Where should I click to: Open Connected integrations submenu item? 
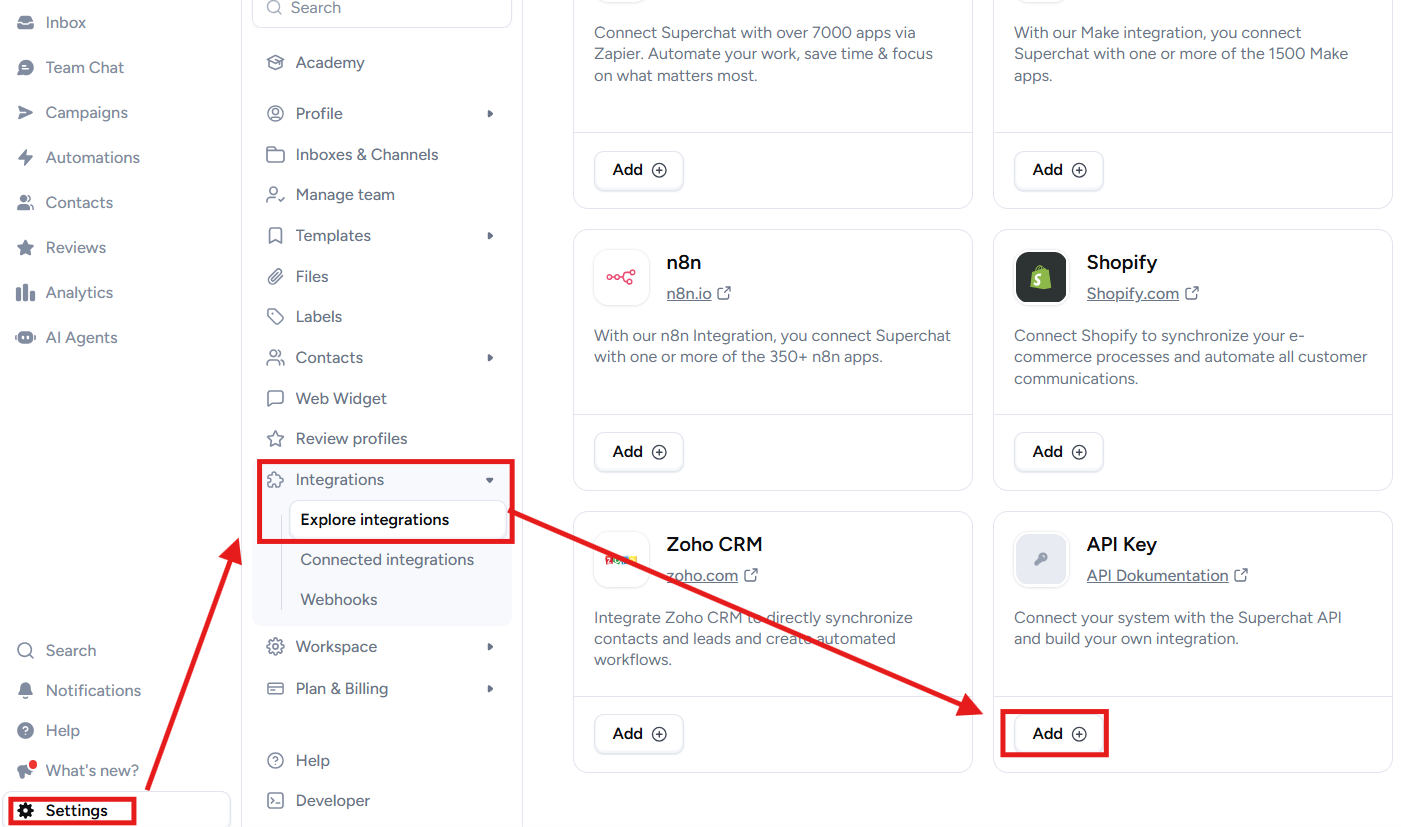[x=387, y=560]
